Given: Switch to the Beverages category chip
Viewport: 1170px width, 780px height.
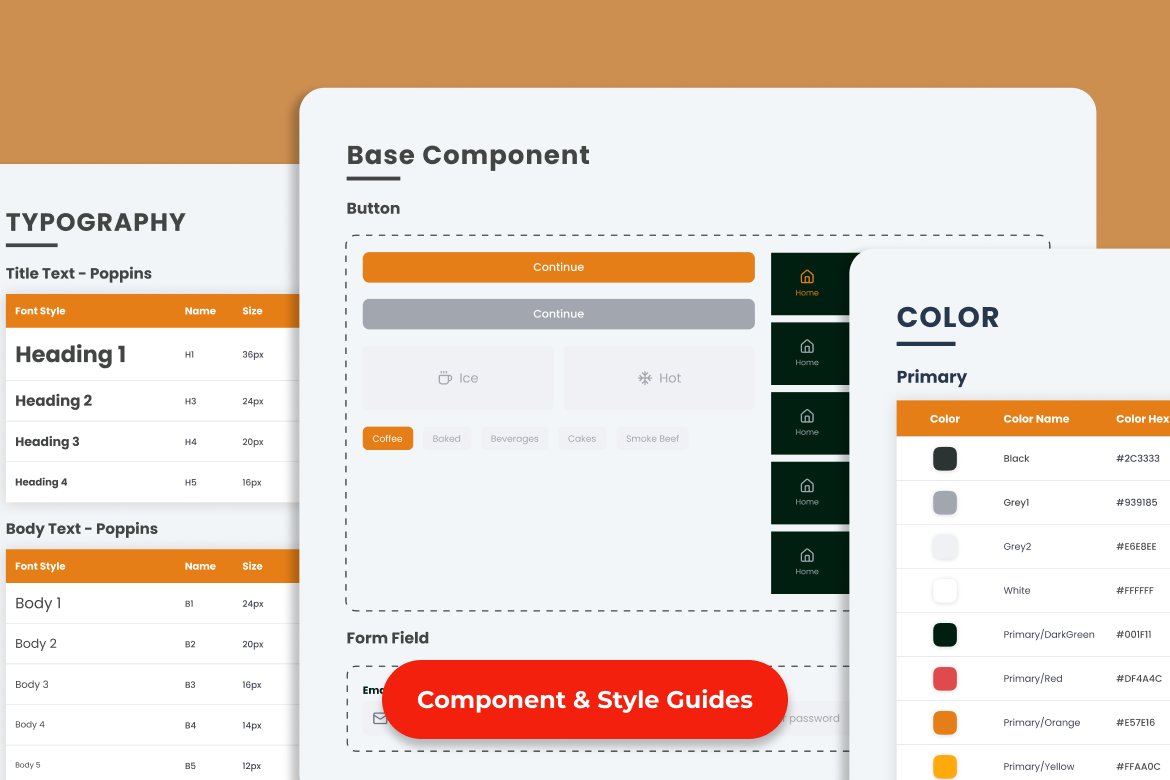Looking at the screenshot, I should pyautogui.click(x=514, y=439).
